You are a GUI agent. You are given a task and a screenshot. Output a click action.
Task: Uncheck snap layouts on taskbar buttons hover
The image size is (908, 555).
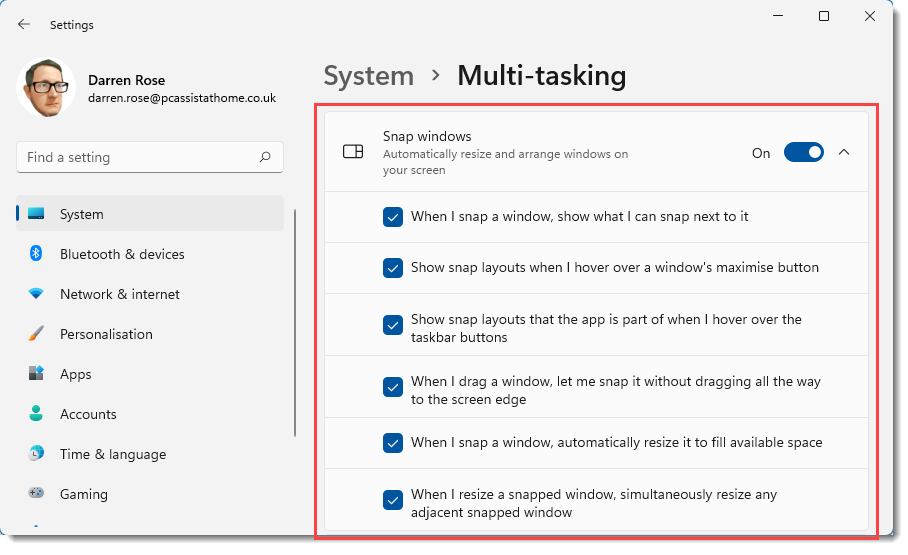(x=393, y=325)
